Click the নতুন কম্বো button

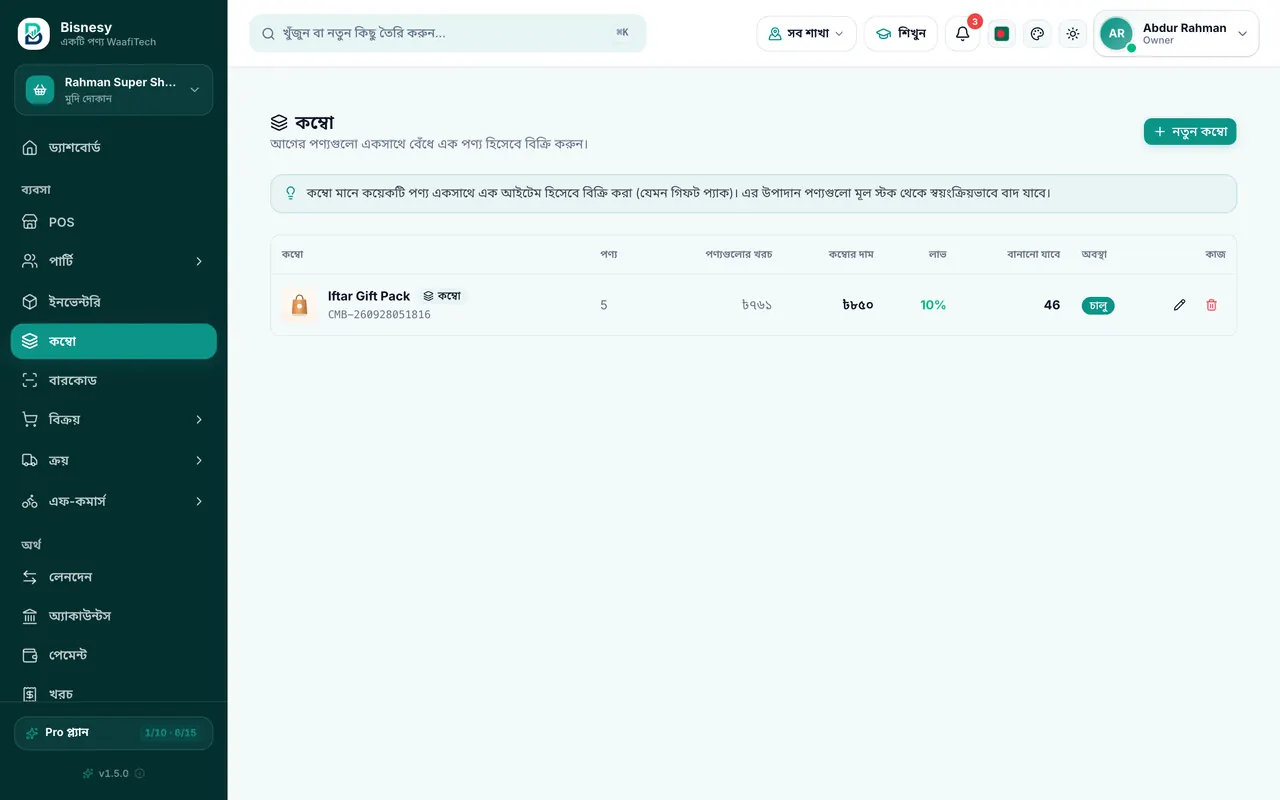(1190, 132)
